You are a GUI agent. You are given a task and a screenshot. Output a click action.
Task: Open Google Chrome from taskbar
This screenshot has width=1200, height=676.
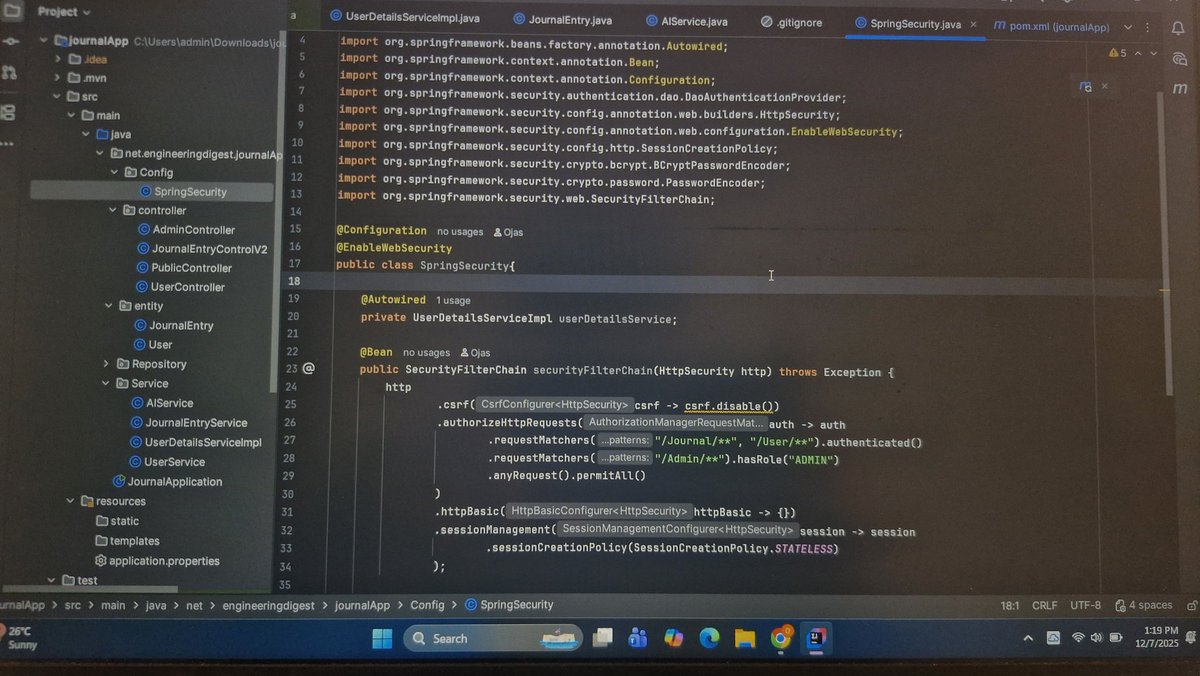click(781, 638)
